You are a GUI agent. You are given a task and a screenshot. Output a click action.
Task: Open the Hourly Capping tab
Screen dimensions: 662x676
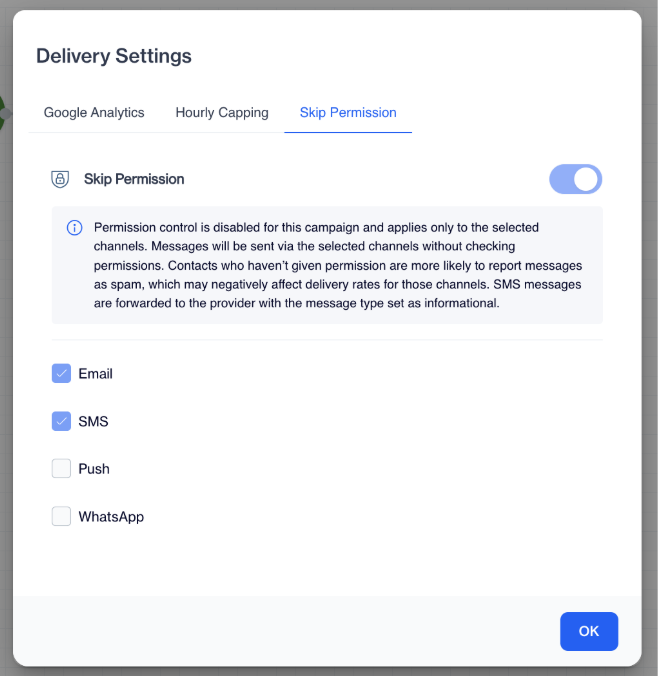click(x=222, y=113)
